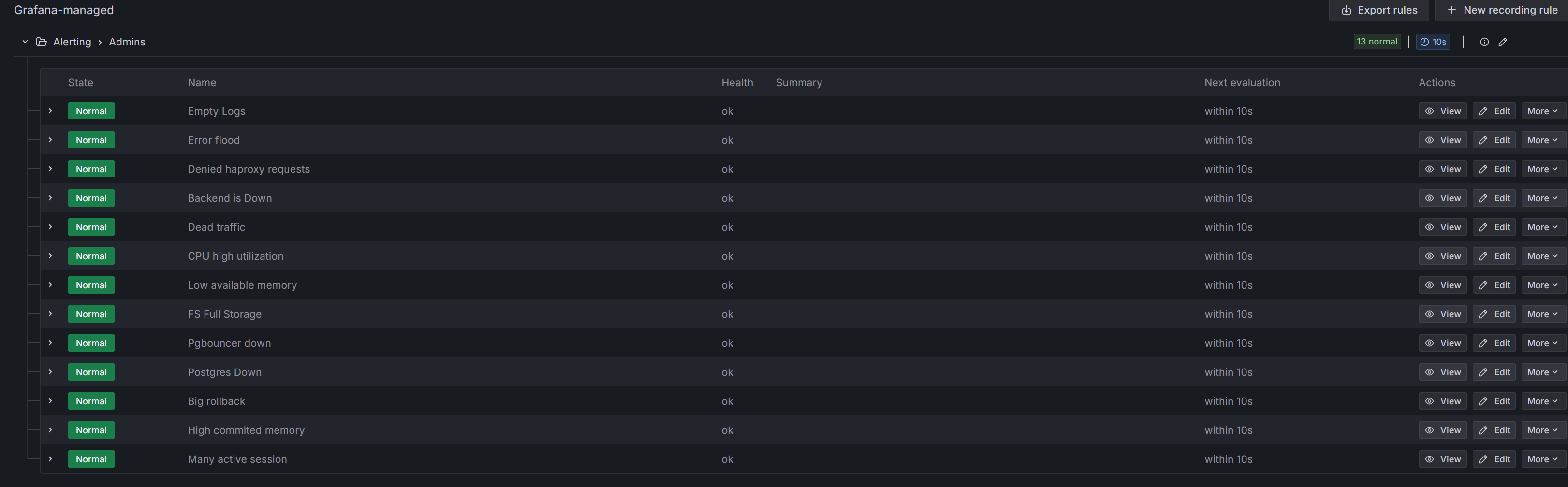Create a new recording rule

point(1502,10)
